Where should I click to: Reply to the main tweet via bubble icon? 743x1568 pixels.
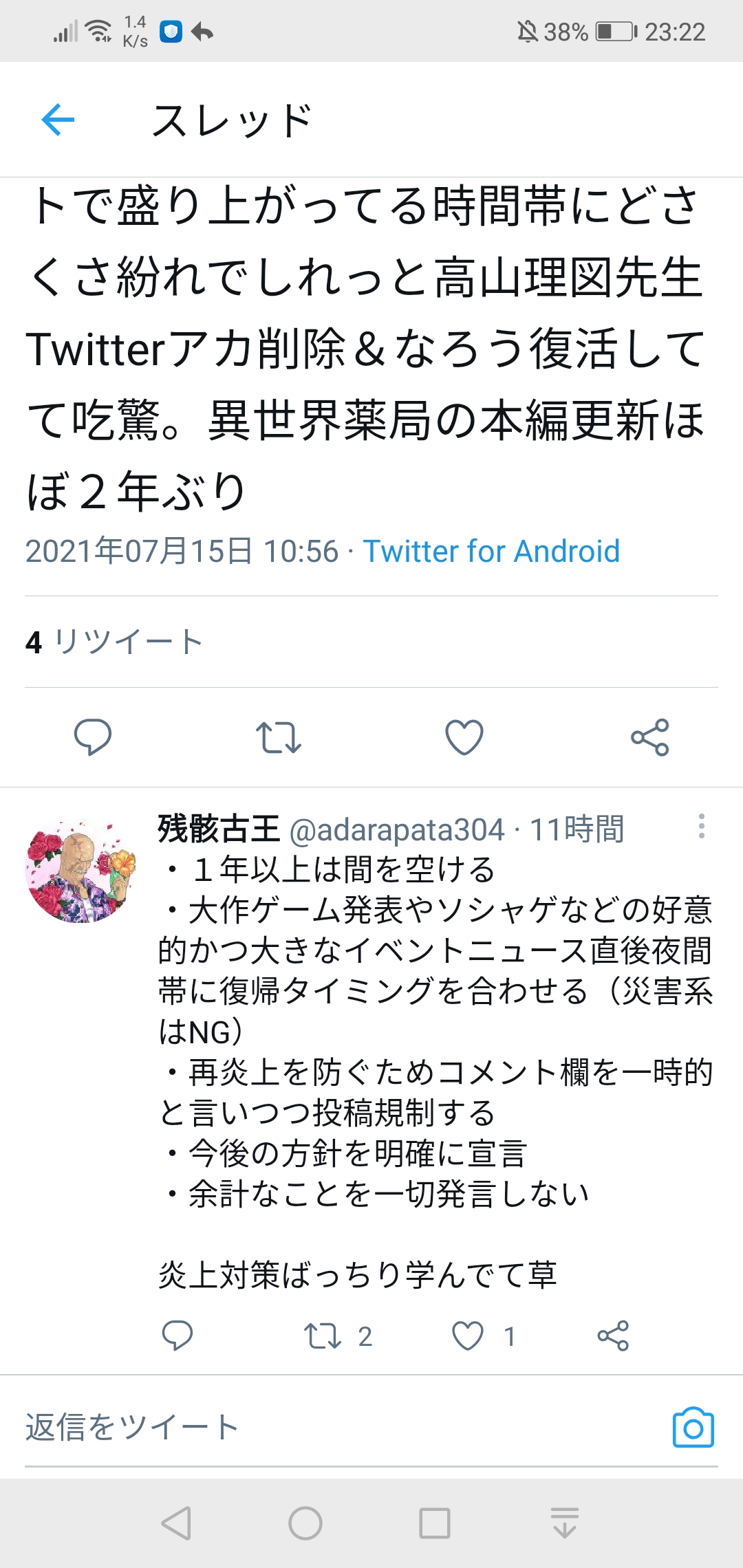(93, 737)
